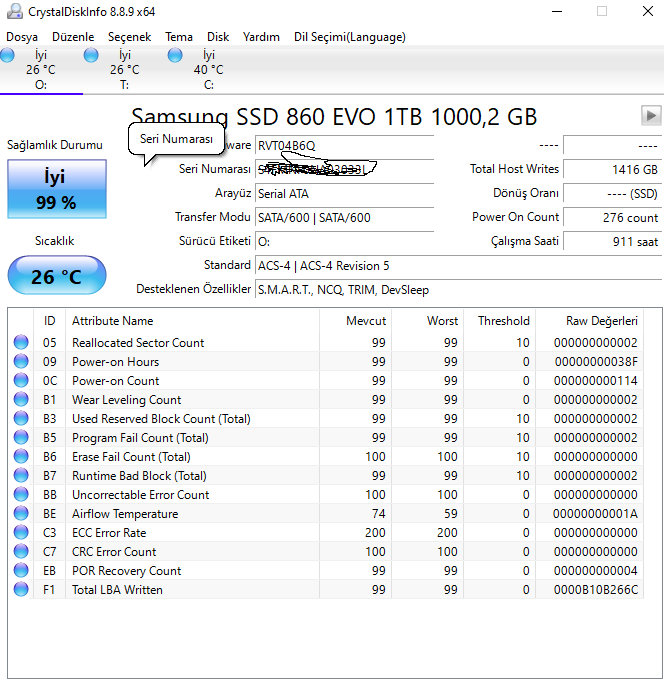The height and width of the screenshot is (679, 664).
Task: Select the Airflow Temperature attribute name
Action: (x=125, y=514)
